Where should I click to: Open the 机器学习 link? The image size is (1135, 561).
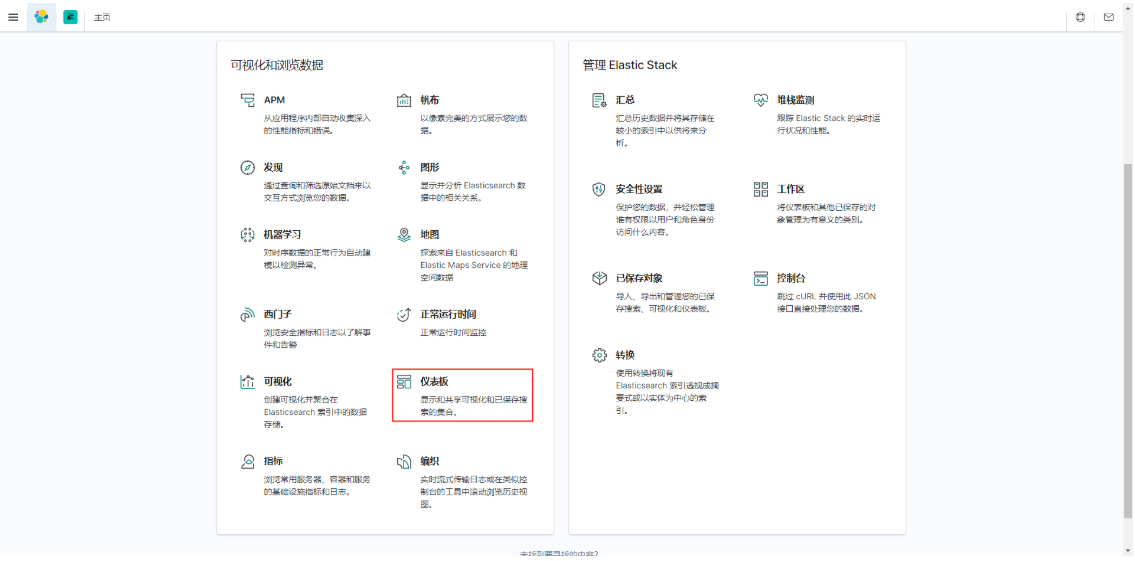tap(282, 235)
